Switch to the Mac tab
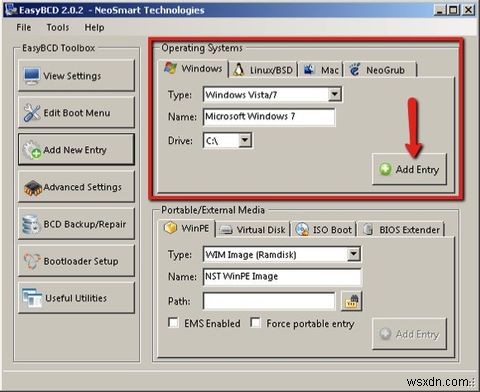The width and height of the screenshot is (480, 392). 321,70
